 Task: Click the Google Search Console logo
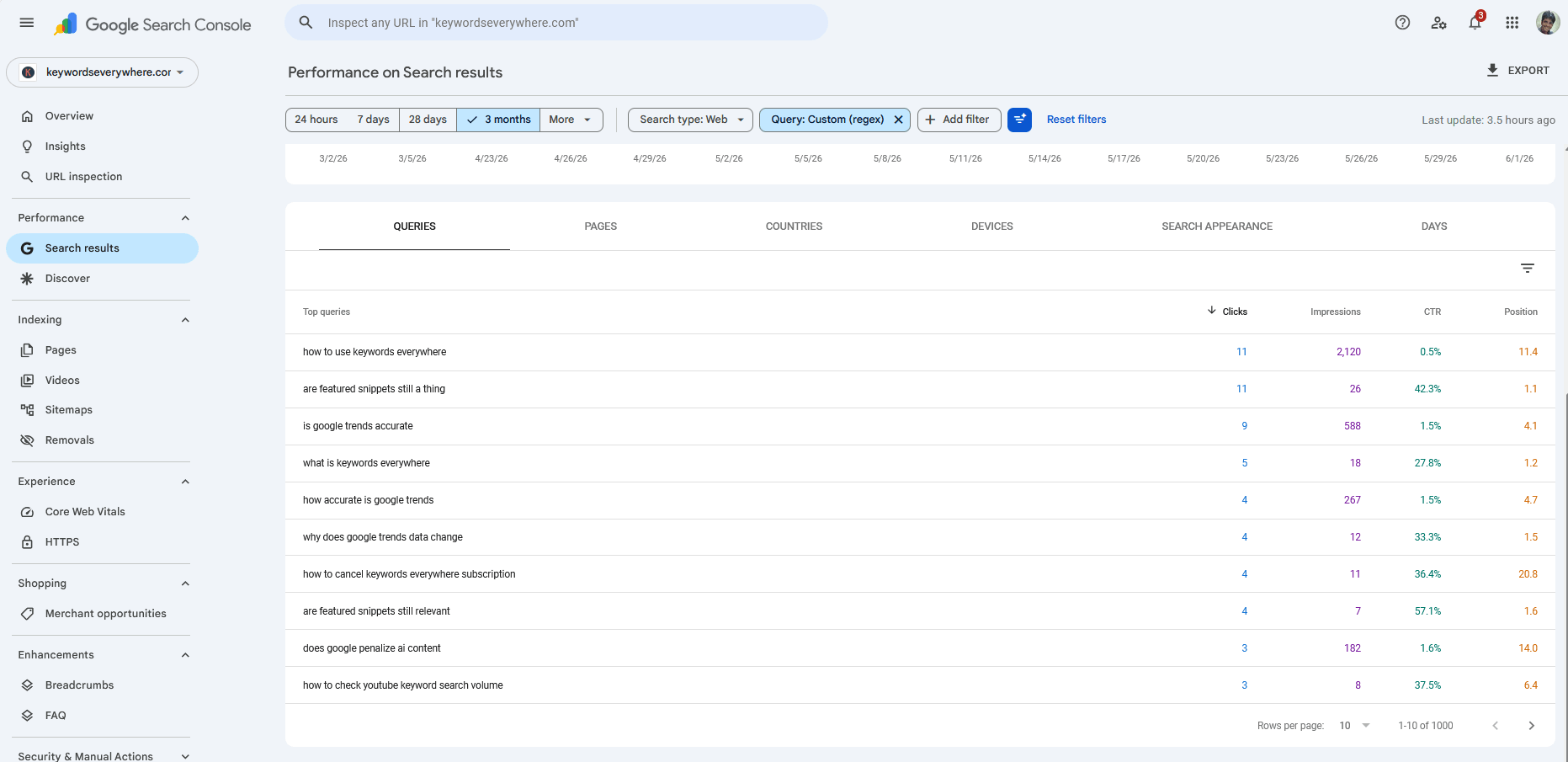click(x=152, y=24)
